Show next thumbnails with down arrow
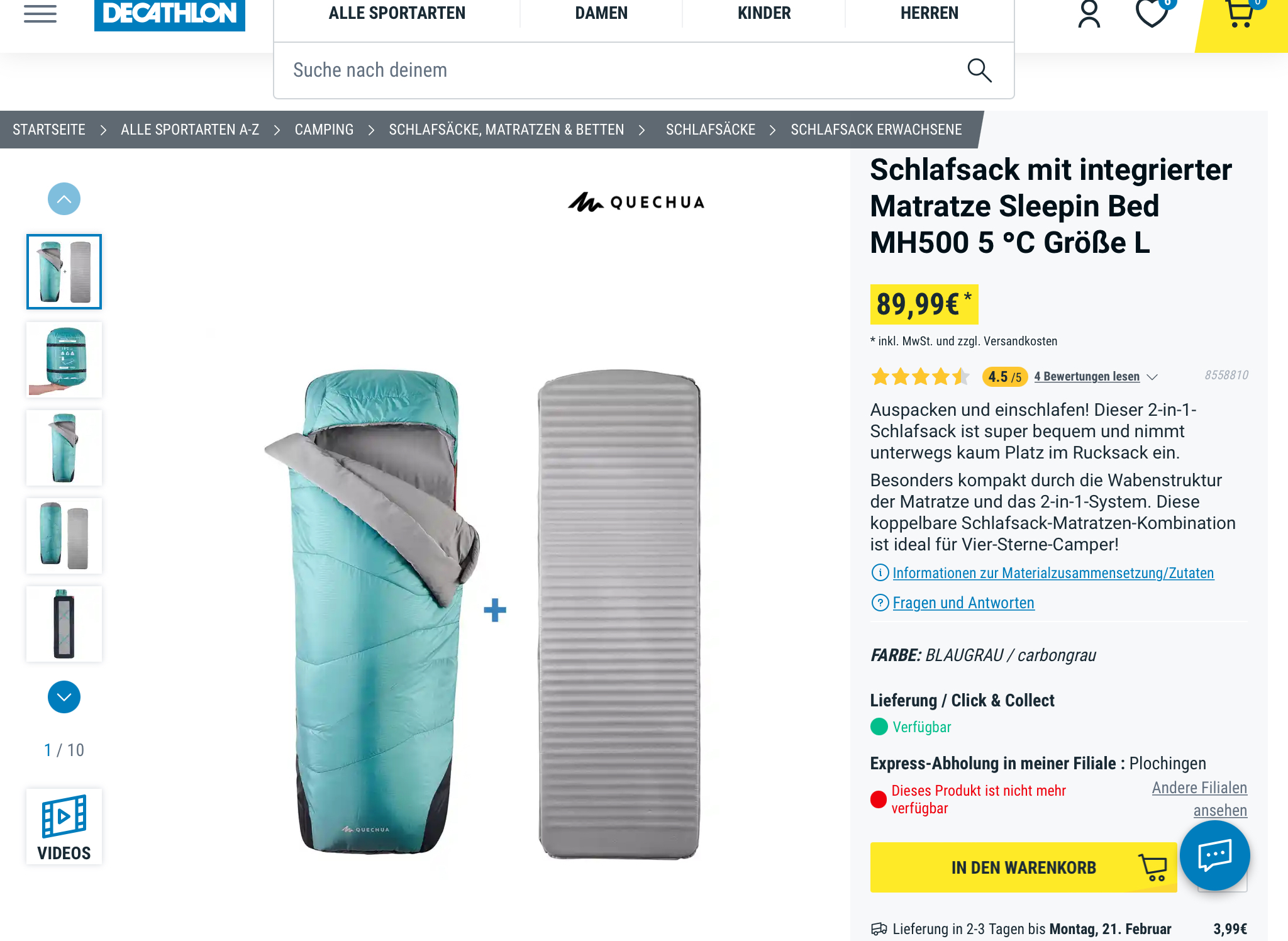 tap(64, 697)
